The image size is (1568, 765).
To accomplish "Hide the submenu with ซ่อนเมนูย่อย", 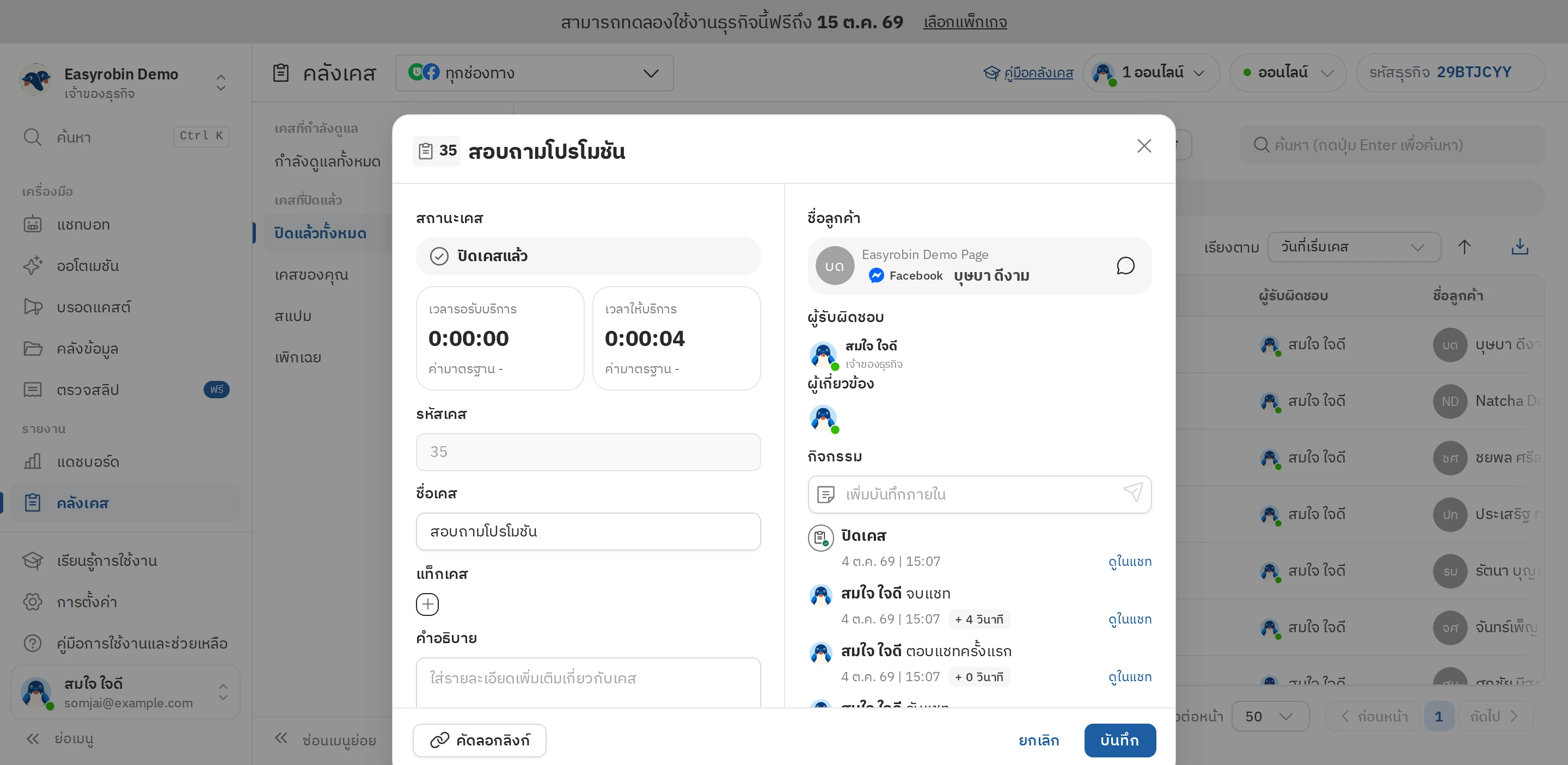I will 325,739.
